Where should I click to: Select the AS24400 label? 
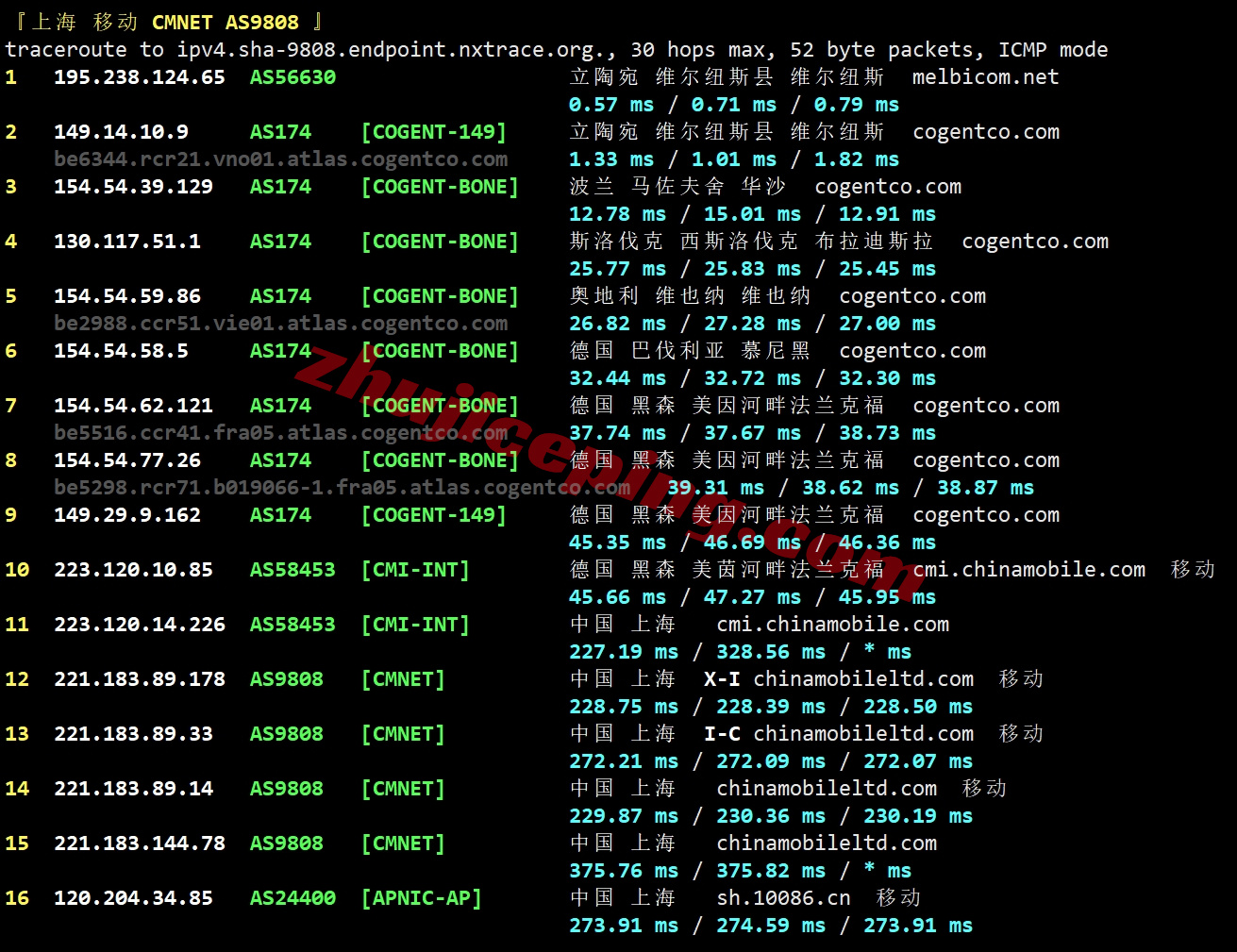click(293, 898)
